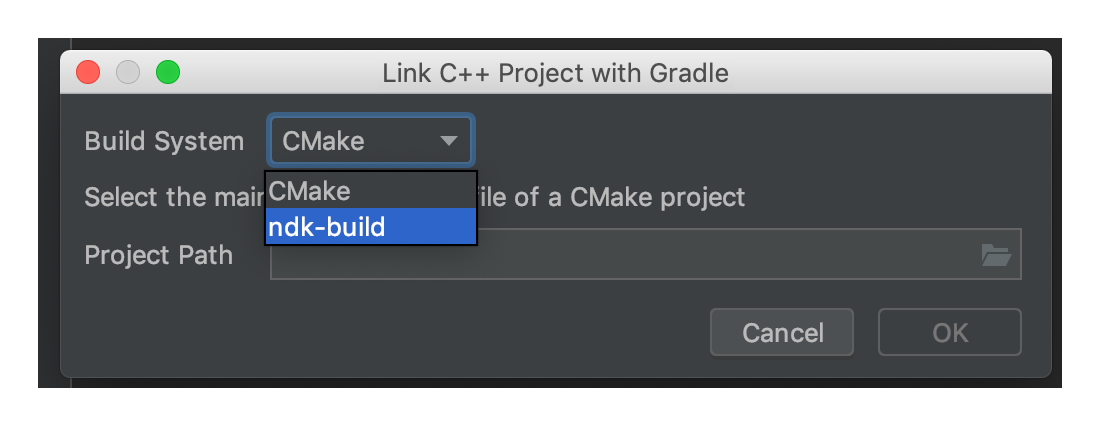Confirm with the OK button

[950, 332]
